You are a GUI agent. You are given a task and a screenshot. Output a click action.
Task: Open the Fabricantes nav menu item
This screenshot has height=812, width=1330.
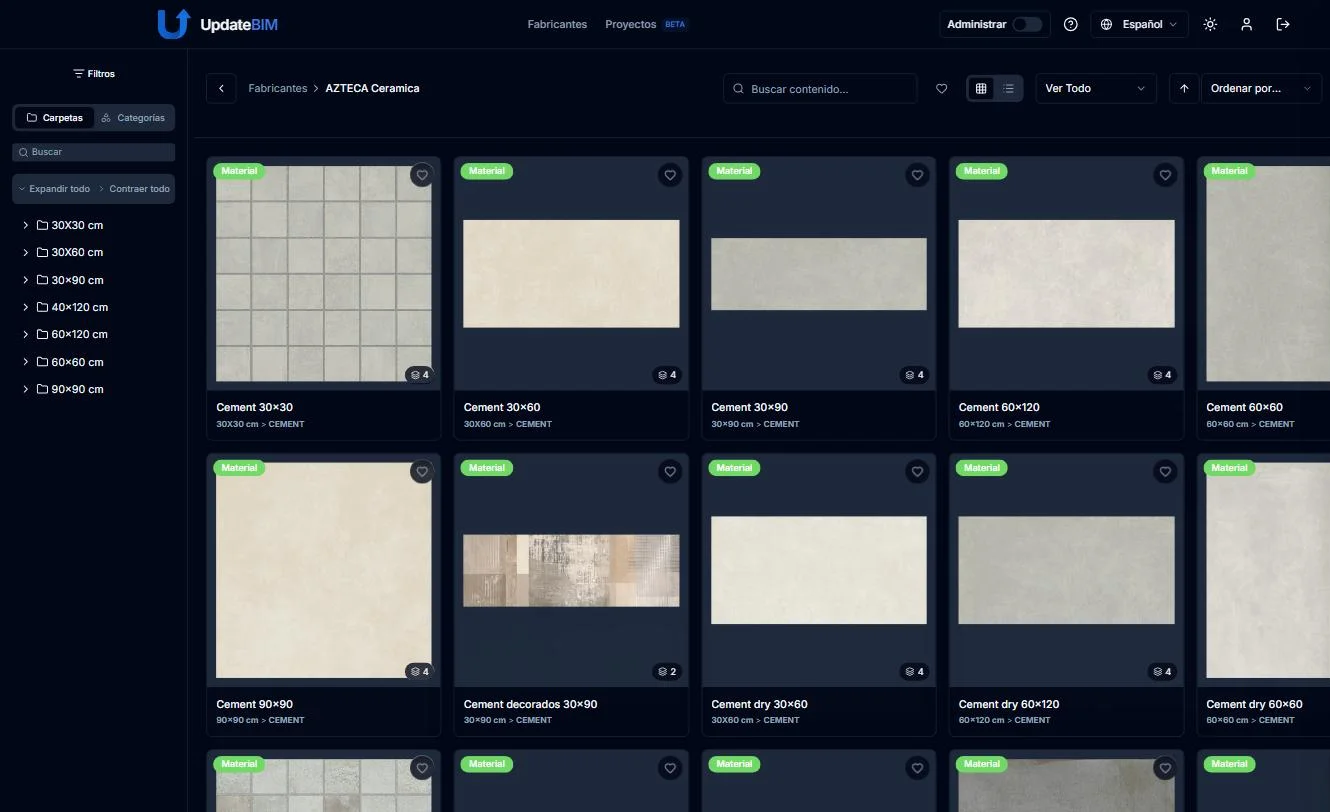[557, 24]
